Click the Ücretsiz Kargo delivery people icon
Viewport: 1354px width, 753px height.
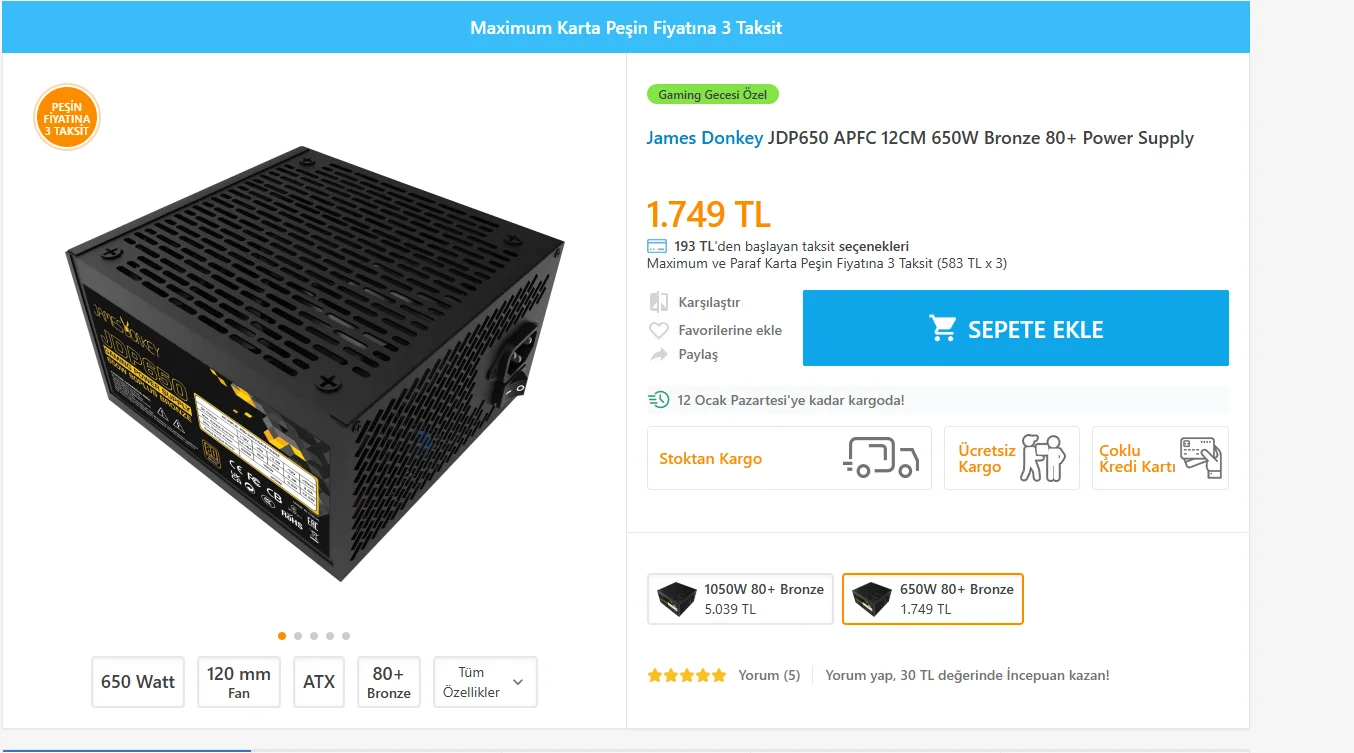click(1043, 458)
